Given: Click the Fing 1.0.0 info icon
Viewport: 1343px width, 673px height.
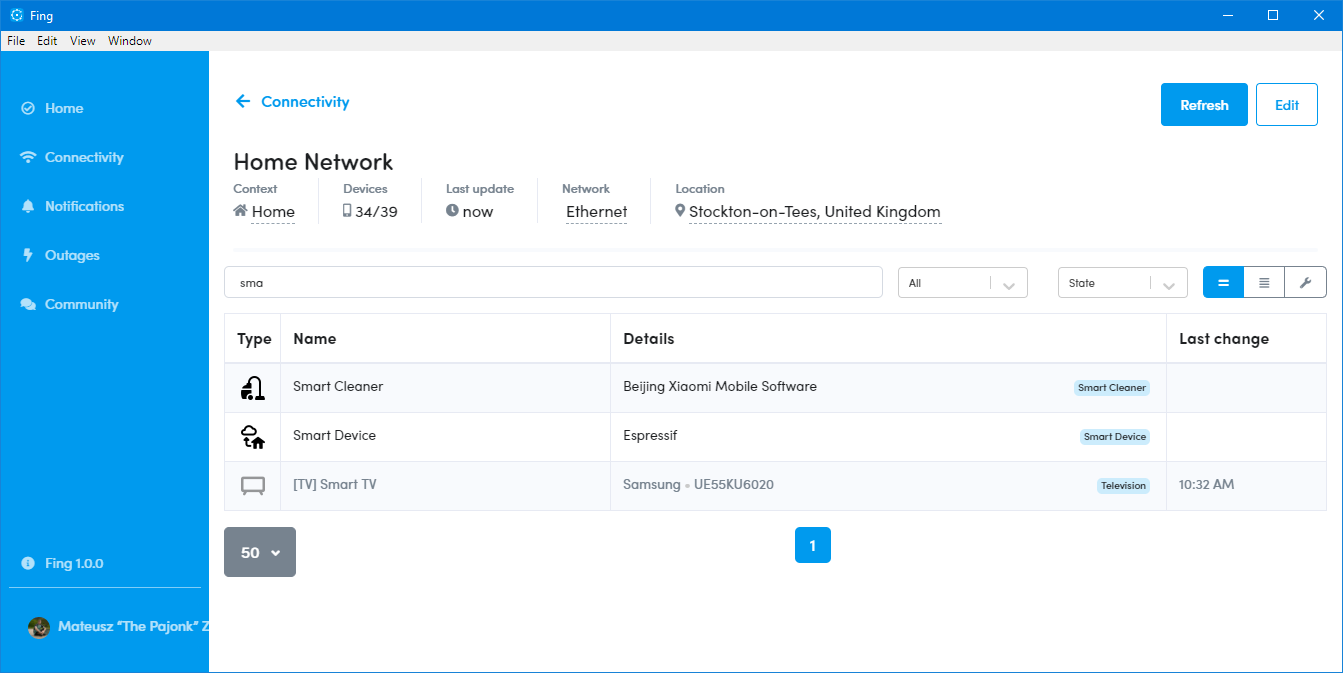Looking at the screenshot, I should coord(27,563).
